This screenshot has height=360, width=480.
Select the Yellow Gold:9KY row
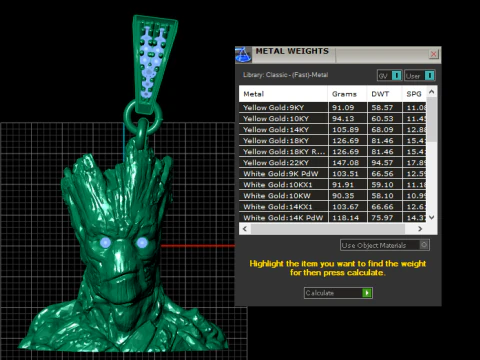pyautogui.click(x=333, y=107)
